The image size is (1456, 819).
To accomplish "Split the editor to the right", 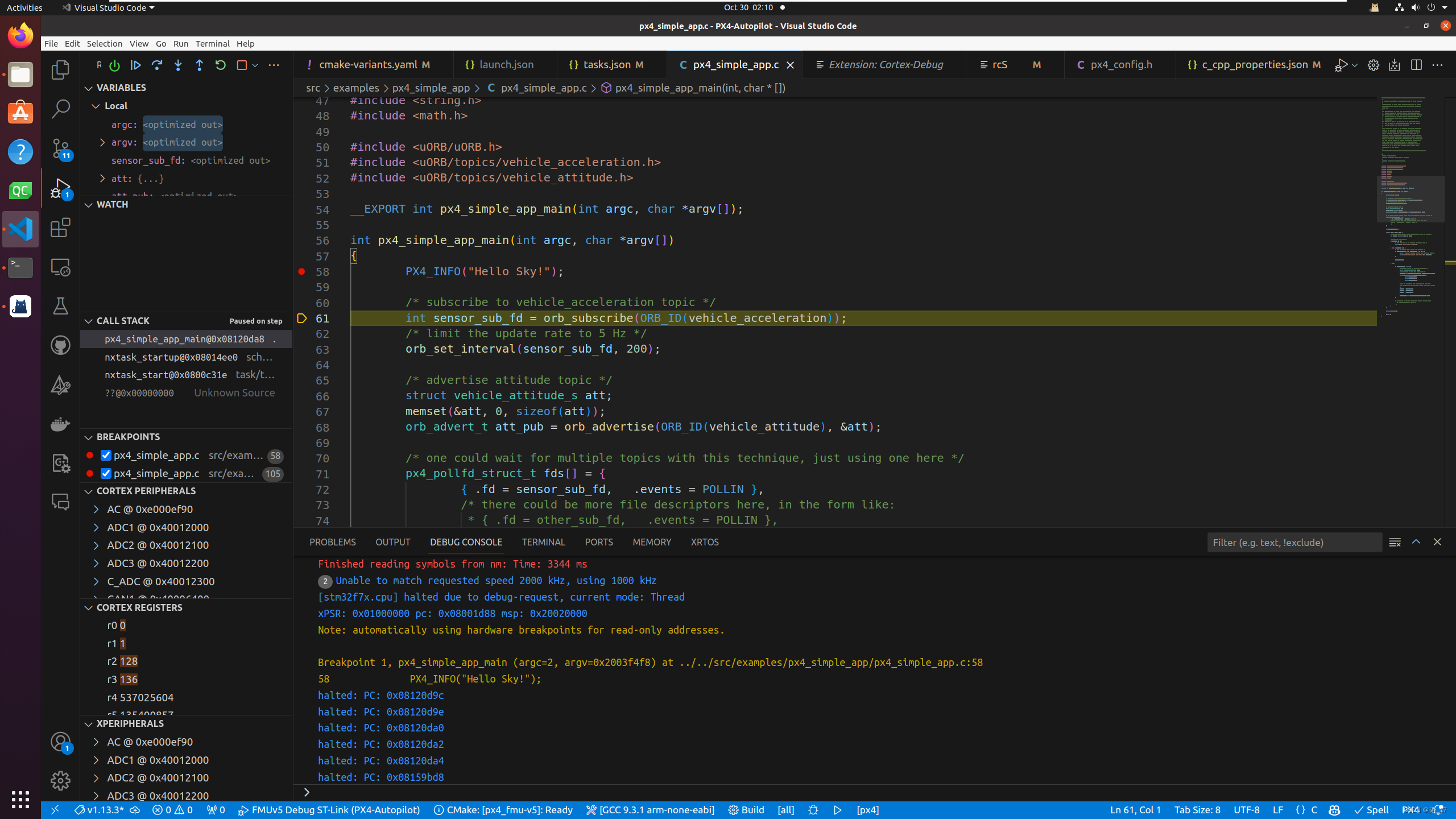I will (x=1416, y=65).
